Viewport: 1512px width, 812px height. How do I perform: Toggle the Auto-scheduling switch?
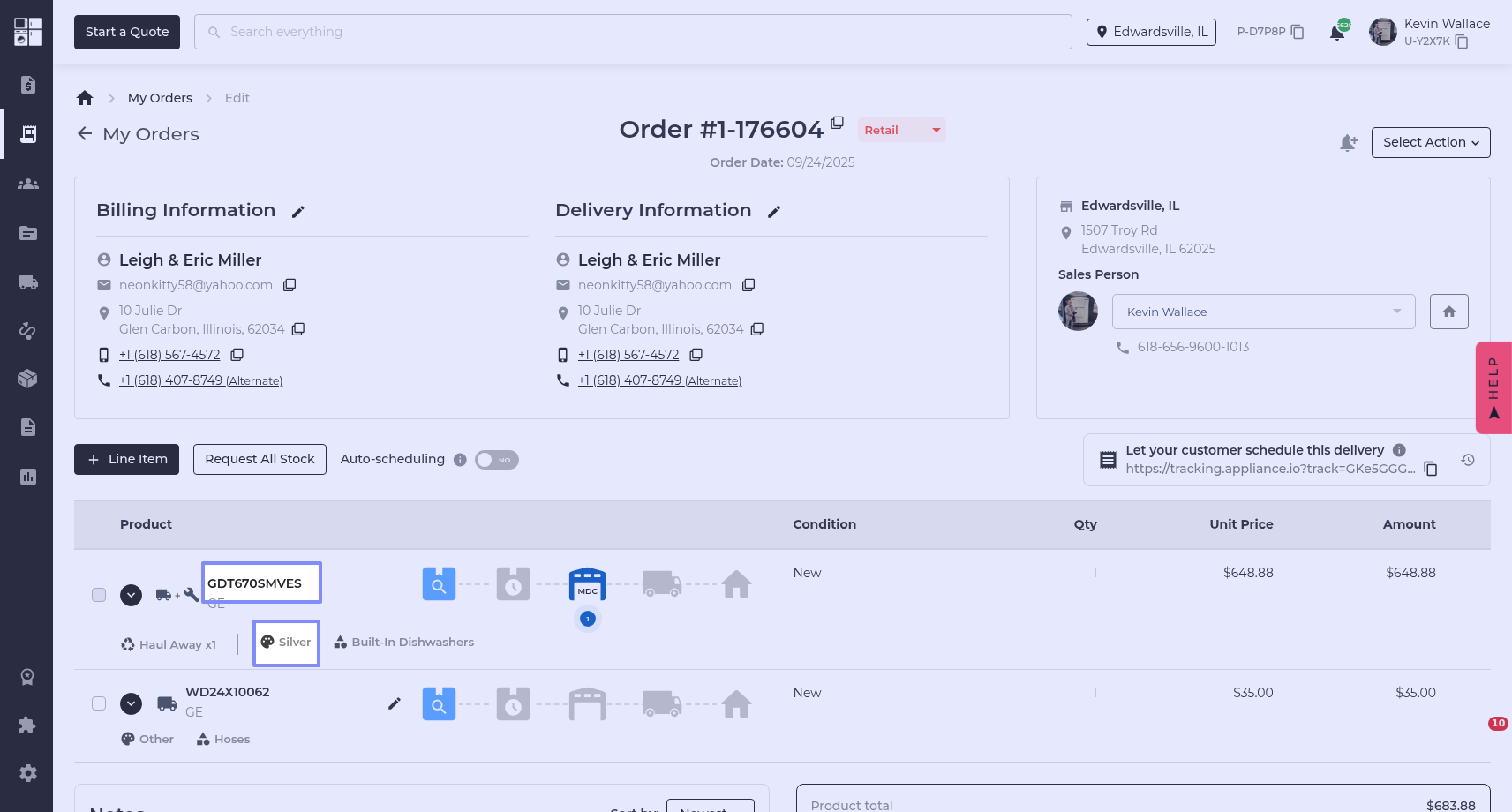(x=497, y=460)
